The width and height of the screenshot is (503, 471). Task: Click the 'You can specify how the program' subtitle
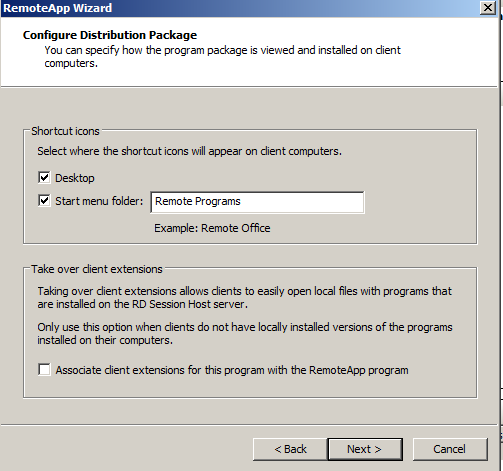pos(222,56)
